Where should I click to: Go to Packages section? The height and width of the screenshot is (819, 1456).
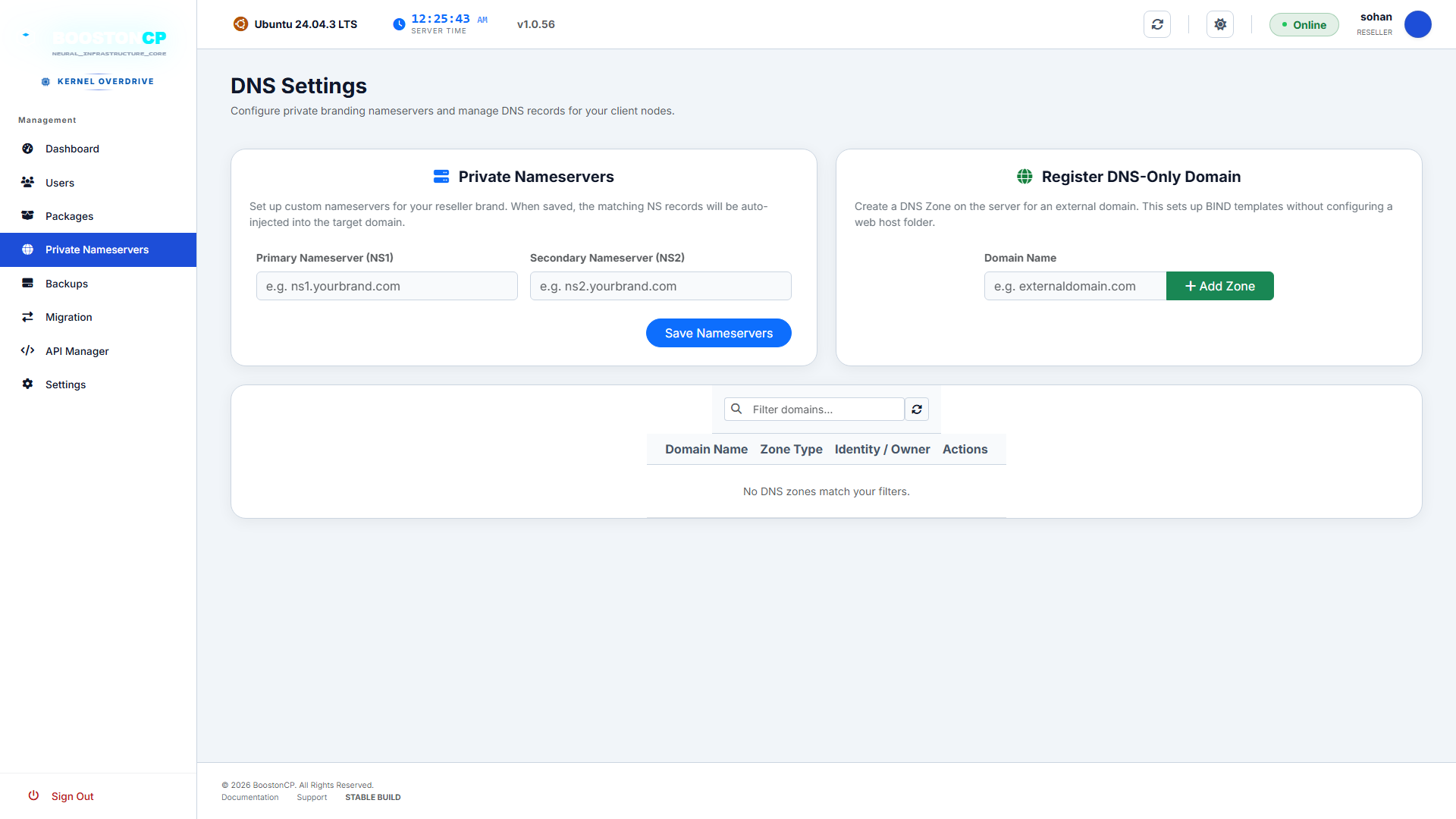[99, 216]
